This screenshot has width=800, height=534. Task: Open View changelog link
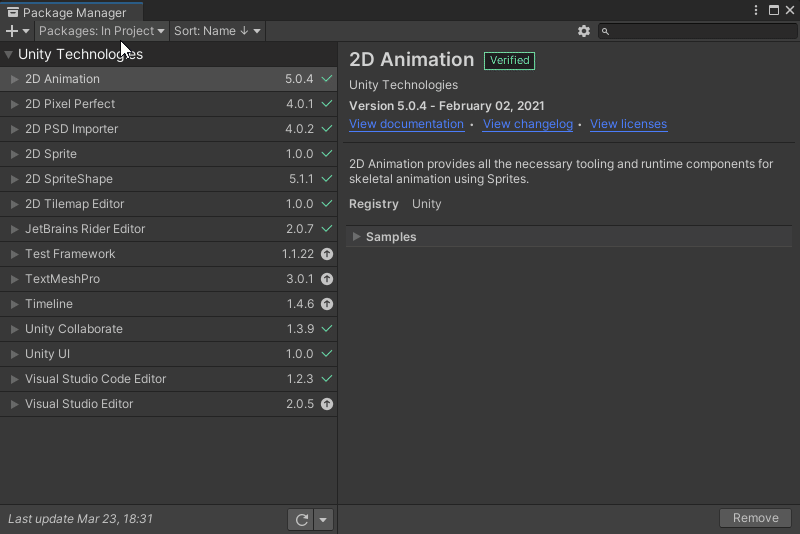pyautogui.click(x=528, y=124)
